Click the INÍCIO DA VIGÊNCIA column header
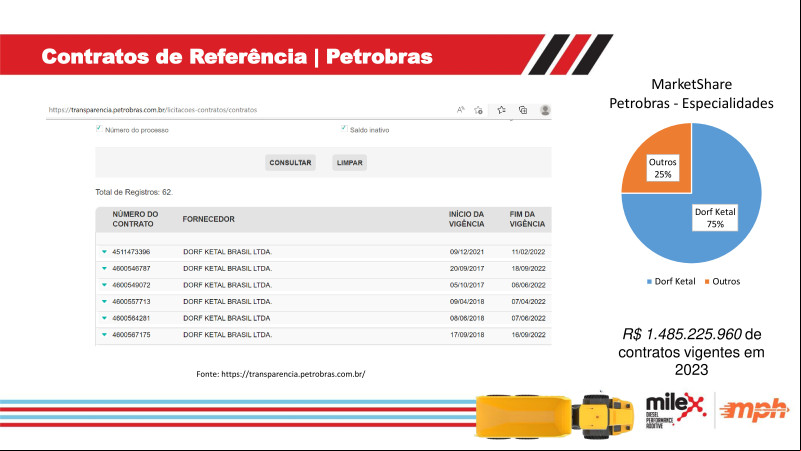801x451 pixels. click(x=466, y=219)
